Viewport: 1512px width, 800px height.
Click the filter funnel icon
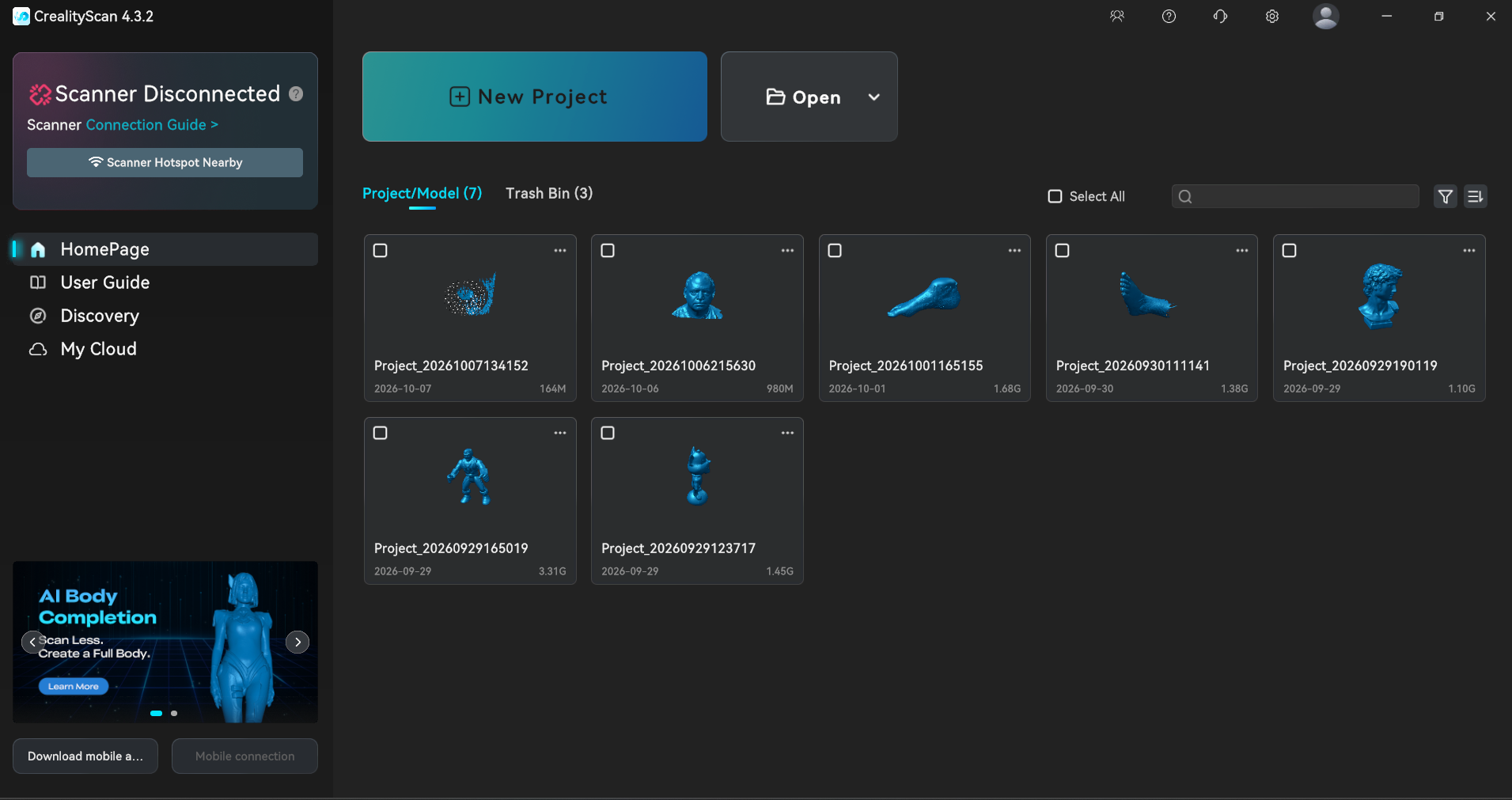coord(1446,196)
